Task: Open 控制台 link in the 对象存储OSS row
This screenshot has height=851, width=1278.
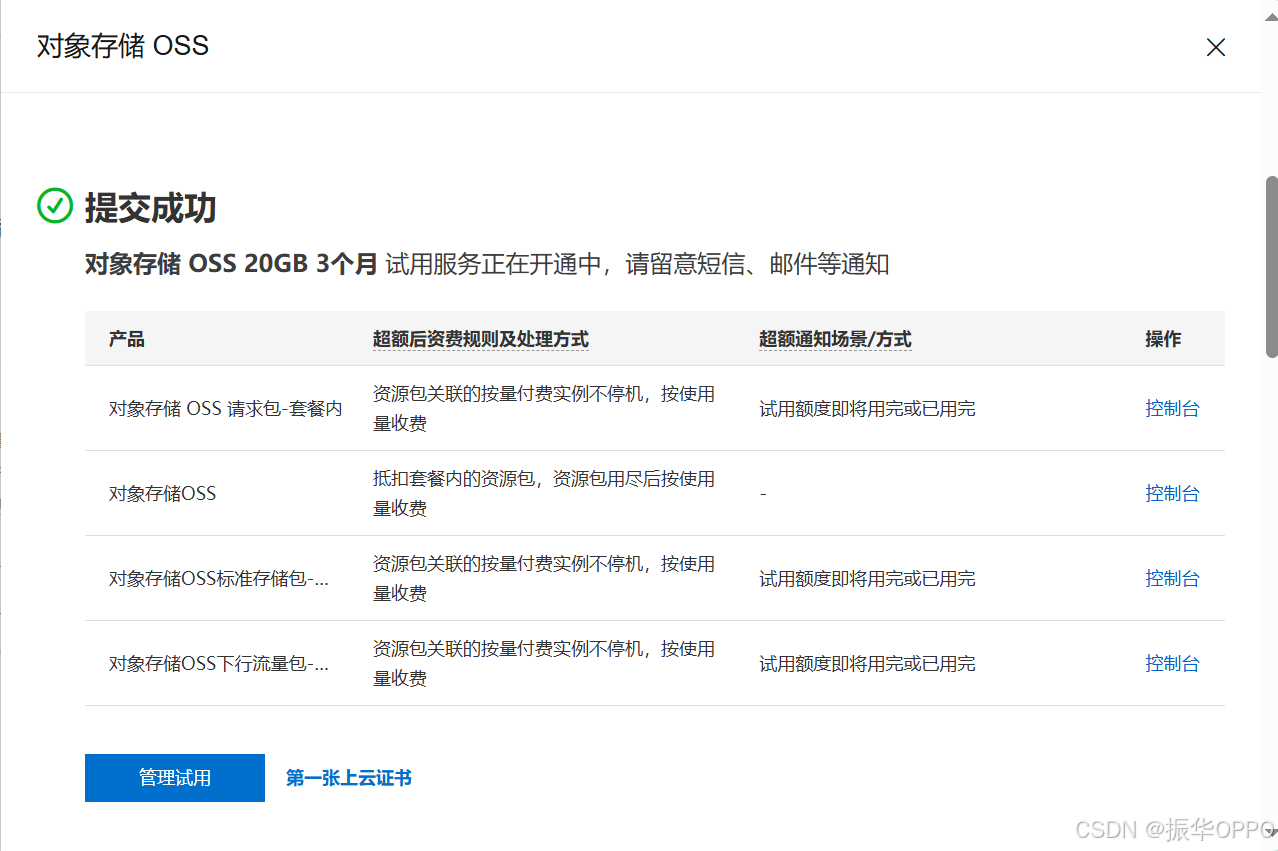Action: 1172,493
